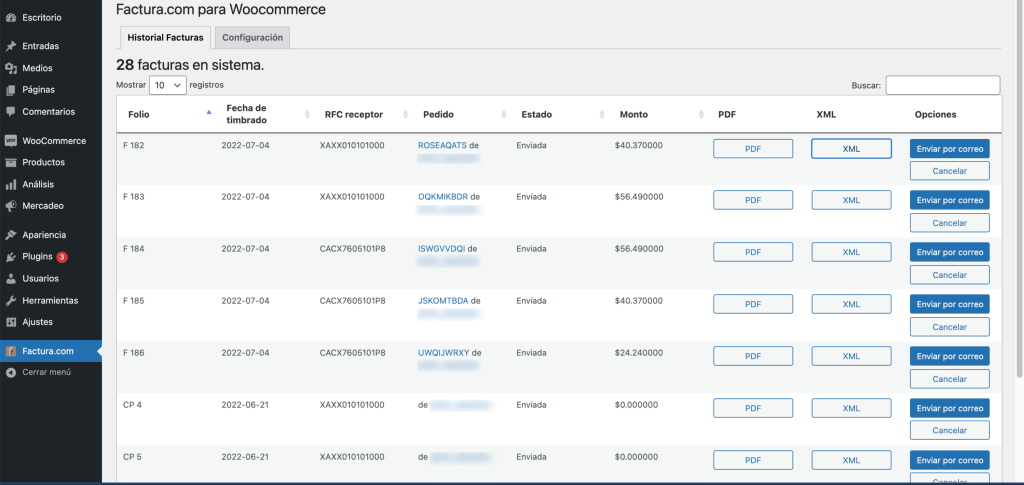The height and width of the screenshot is (485, 1024).
Task: Click the Medios media icon
Action: tap(10, 69)
